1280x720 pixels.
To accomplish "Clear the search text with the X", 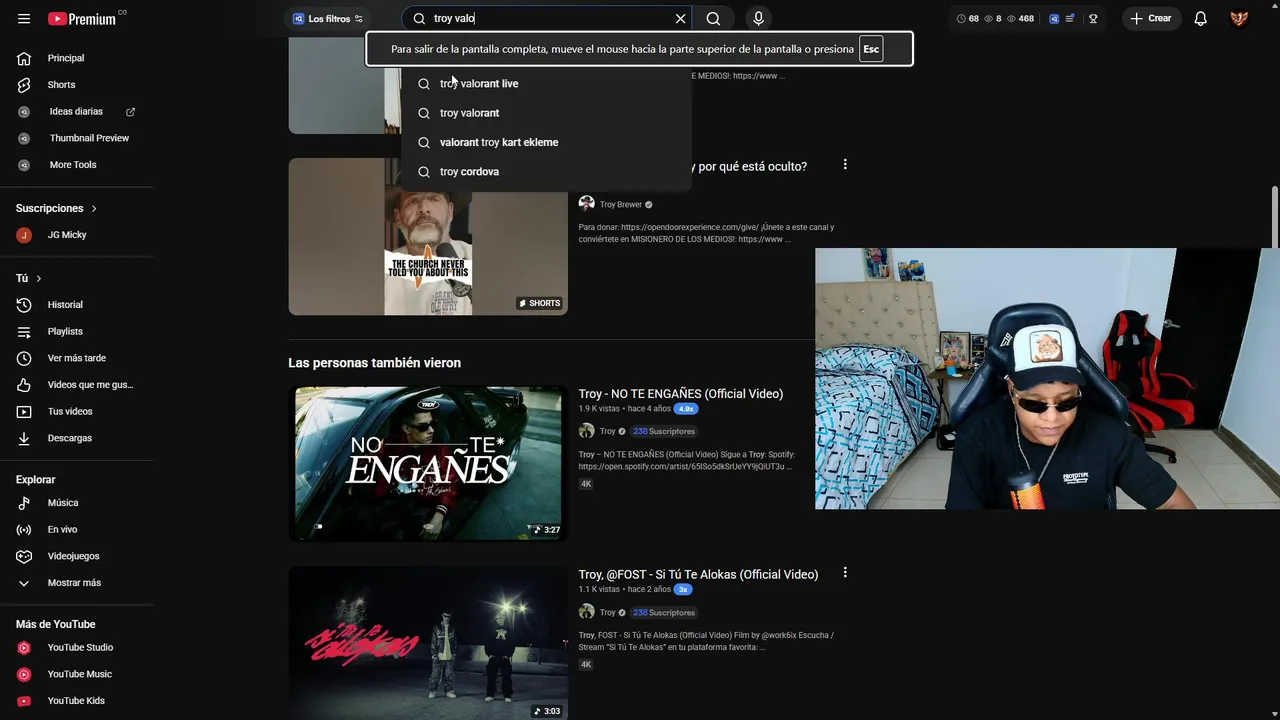I will [680, 18].
